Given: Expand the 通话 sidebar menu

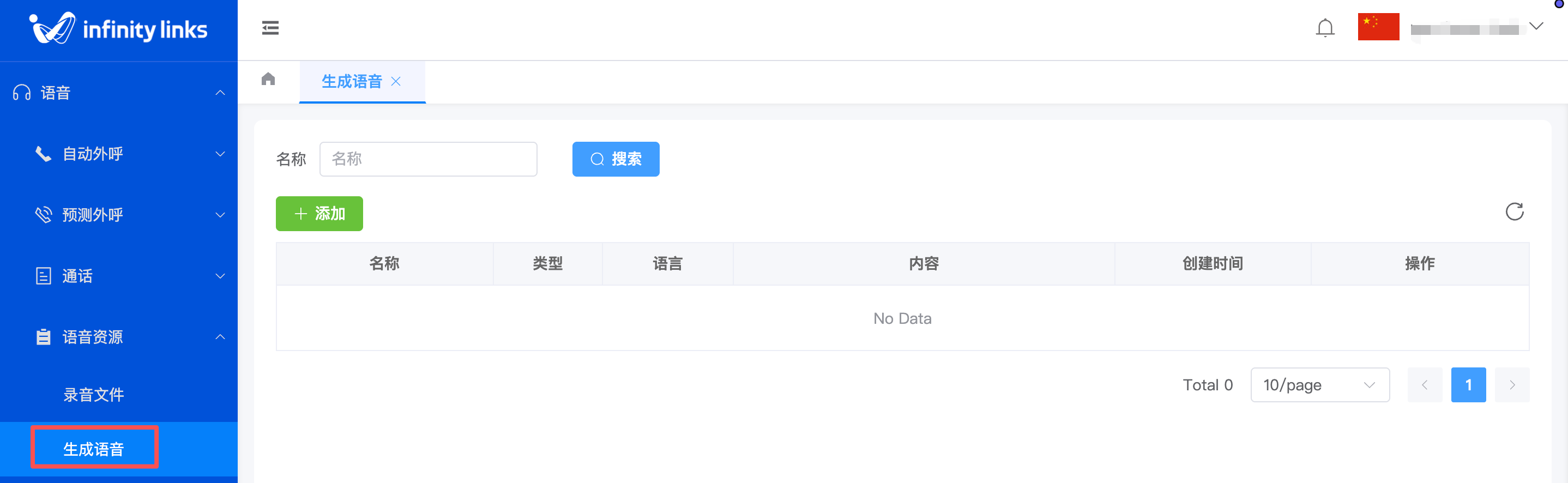Looking at the screenshot, I should pos(119,276).
